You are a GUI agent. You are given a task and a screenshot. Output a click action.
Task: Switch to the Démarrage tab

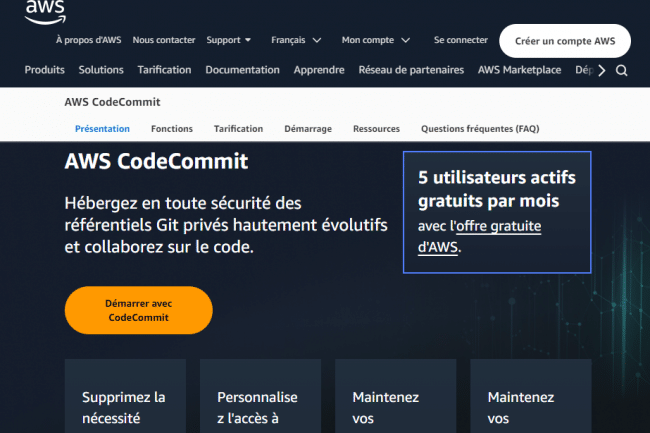(308, 129)
